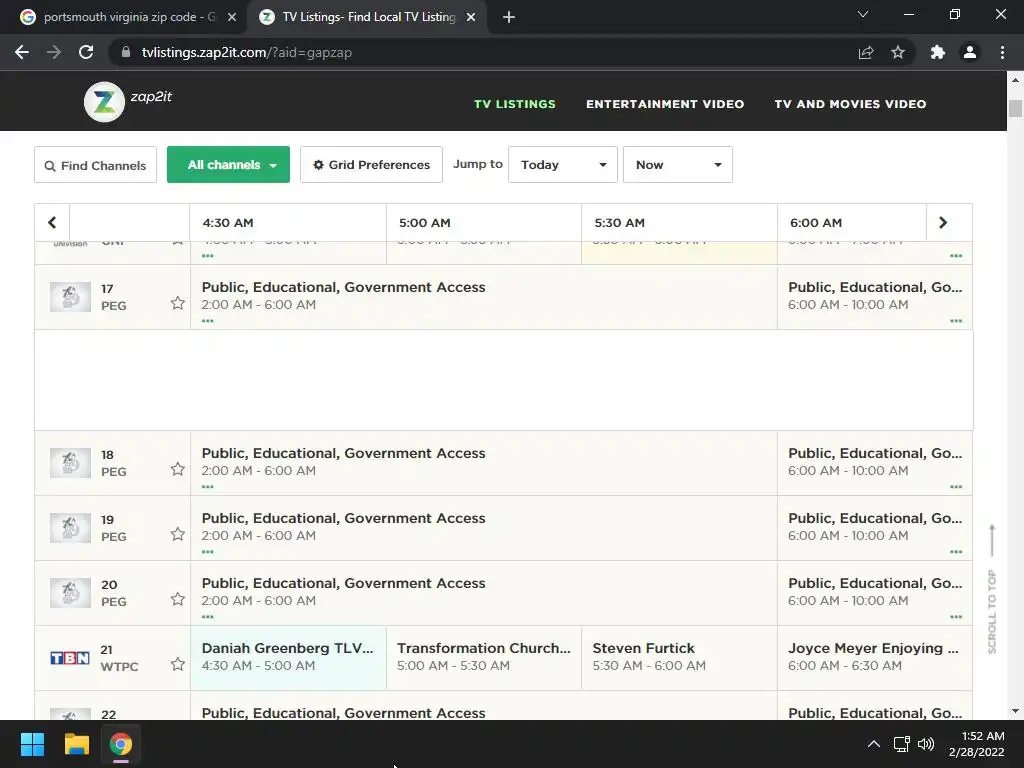This screenshot has width=1024, height=768.
Task: Open Chrome three-dot menu
Action: tap(1002, 52)
